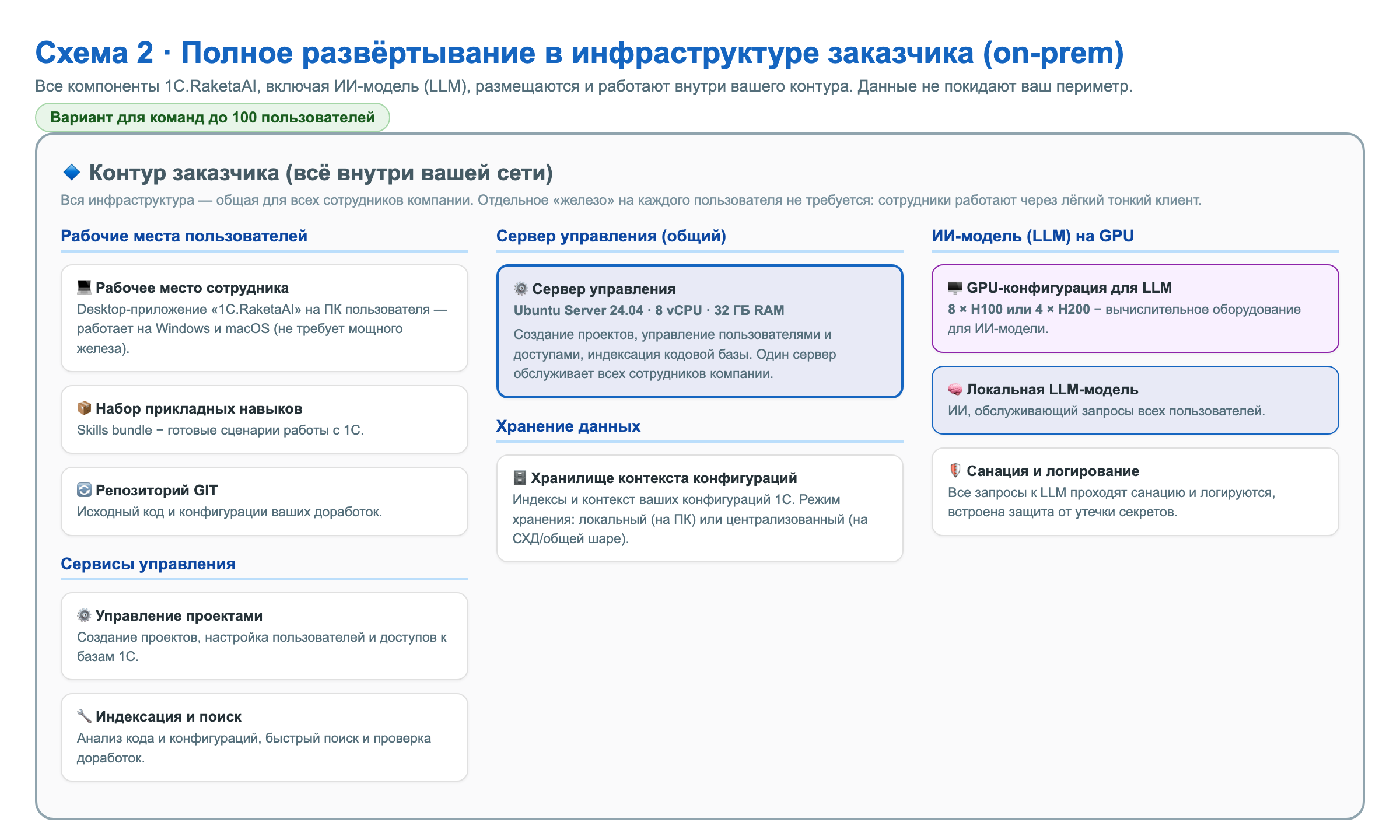Click the shield icon for Санация и логирование

(955, 470)
